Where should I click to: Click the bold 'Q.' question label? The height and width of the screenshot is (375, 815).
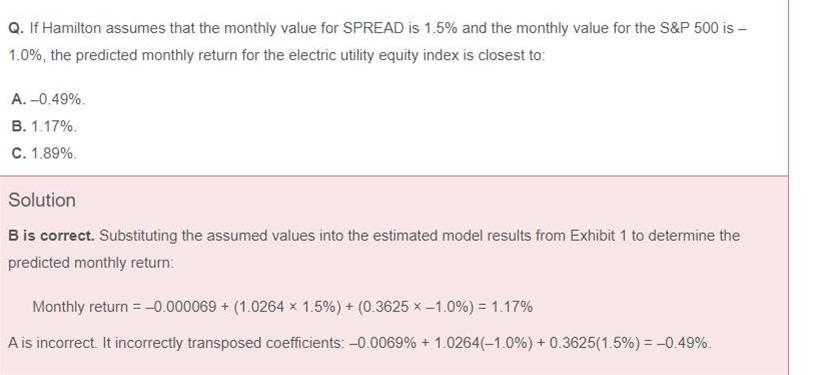17,28
